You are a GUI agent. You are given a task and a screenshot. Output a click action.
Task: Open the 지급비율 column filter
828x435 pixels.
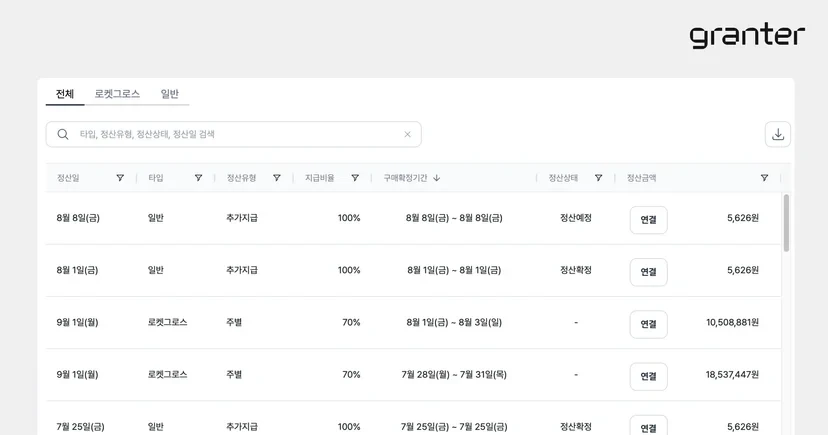[x=355, y=178]
